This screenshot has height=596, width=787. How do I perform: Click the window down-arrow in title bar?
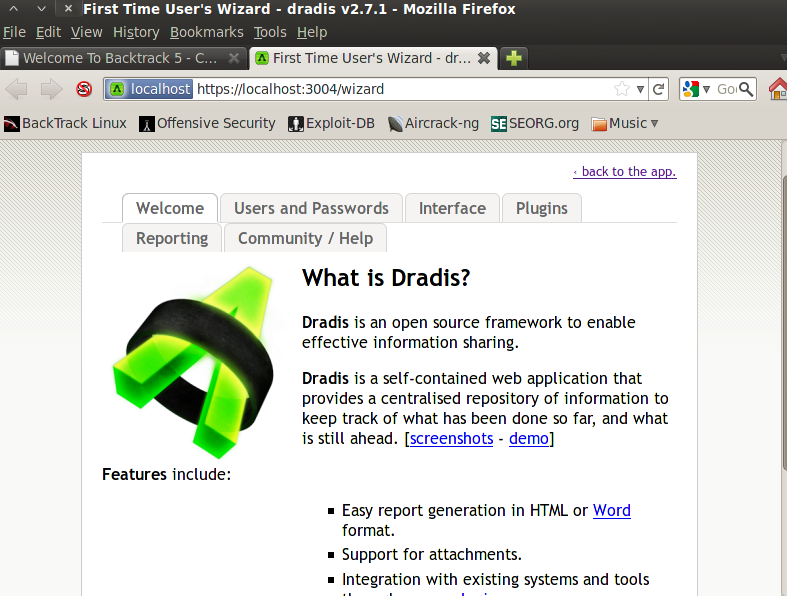[x=41, y=9]
